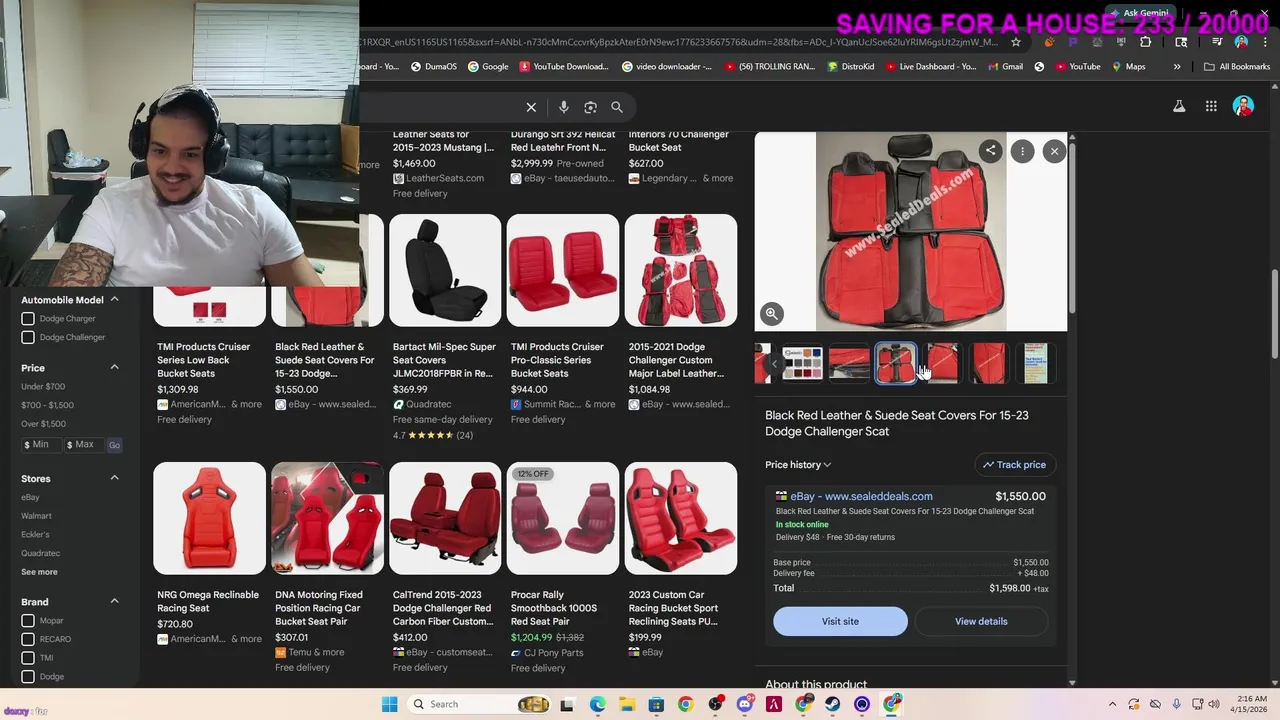This screenshot has height=720, width=1280.
Task: Start voice search with microphone icon
Action: (x=564, y=107)
